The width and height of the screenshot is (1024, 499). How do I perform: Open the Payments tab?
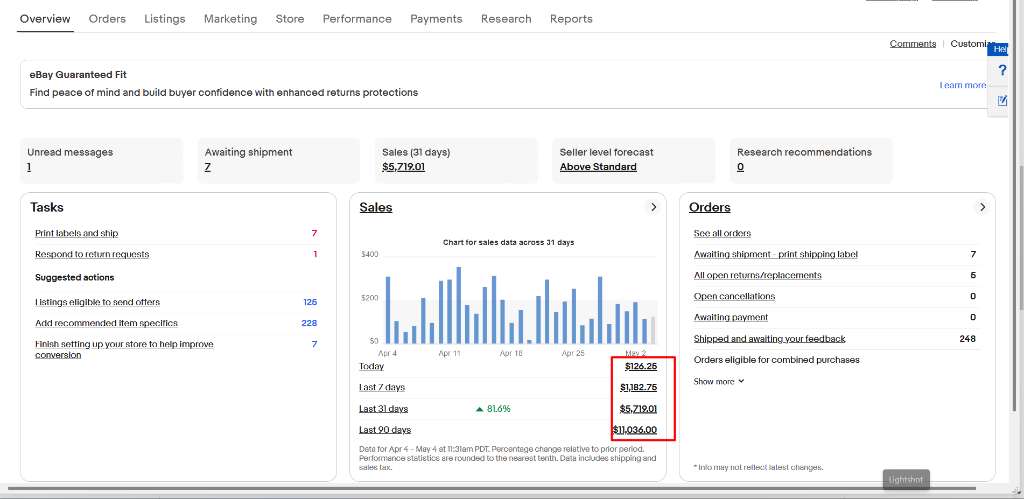point(436,19)
